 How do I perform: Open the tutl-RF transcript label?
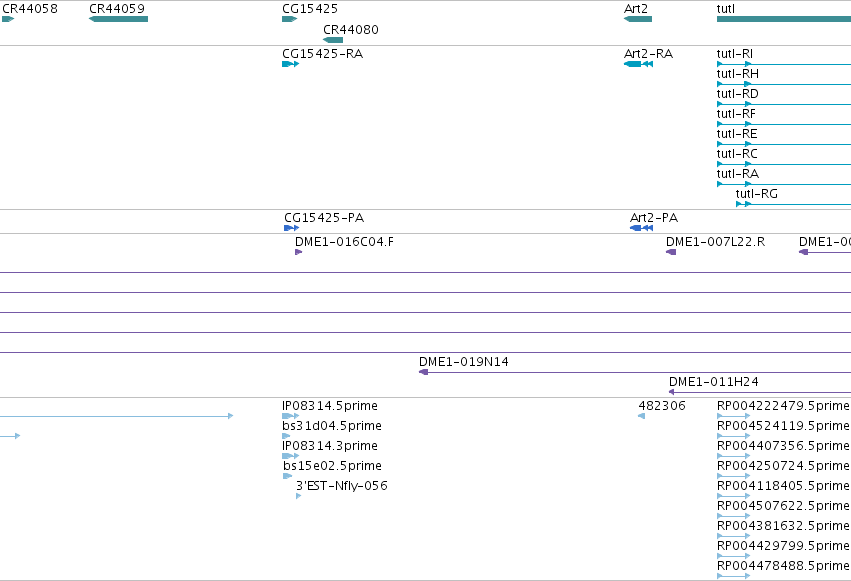tap(736, 114)
